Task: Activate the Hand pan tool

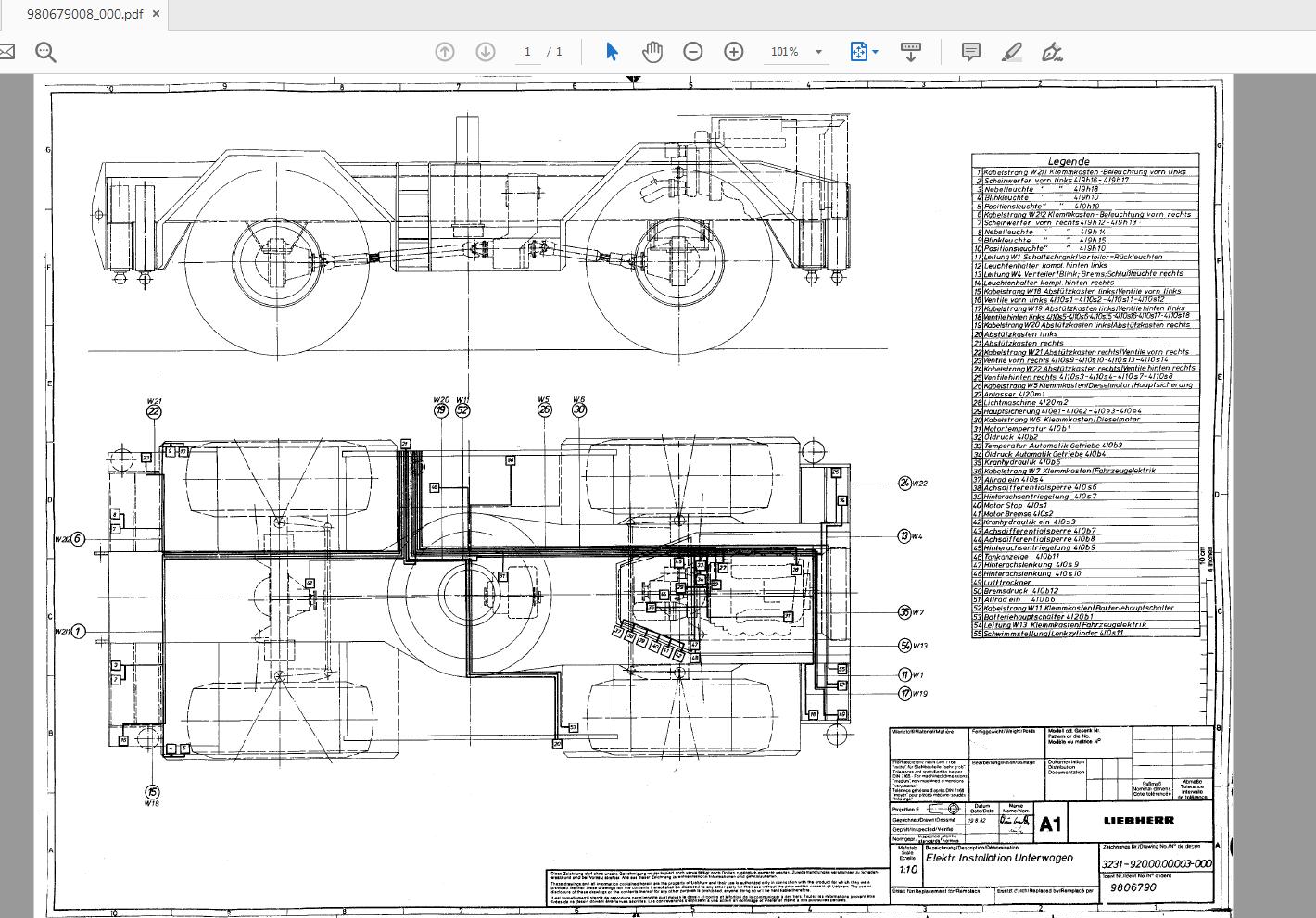Action: tap(652, 52)
